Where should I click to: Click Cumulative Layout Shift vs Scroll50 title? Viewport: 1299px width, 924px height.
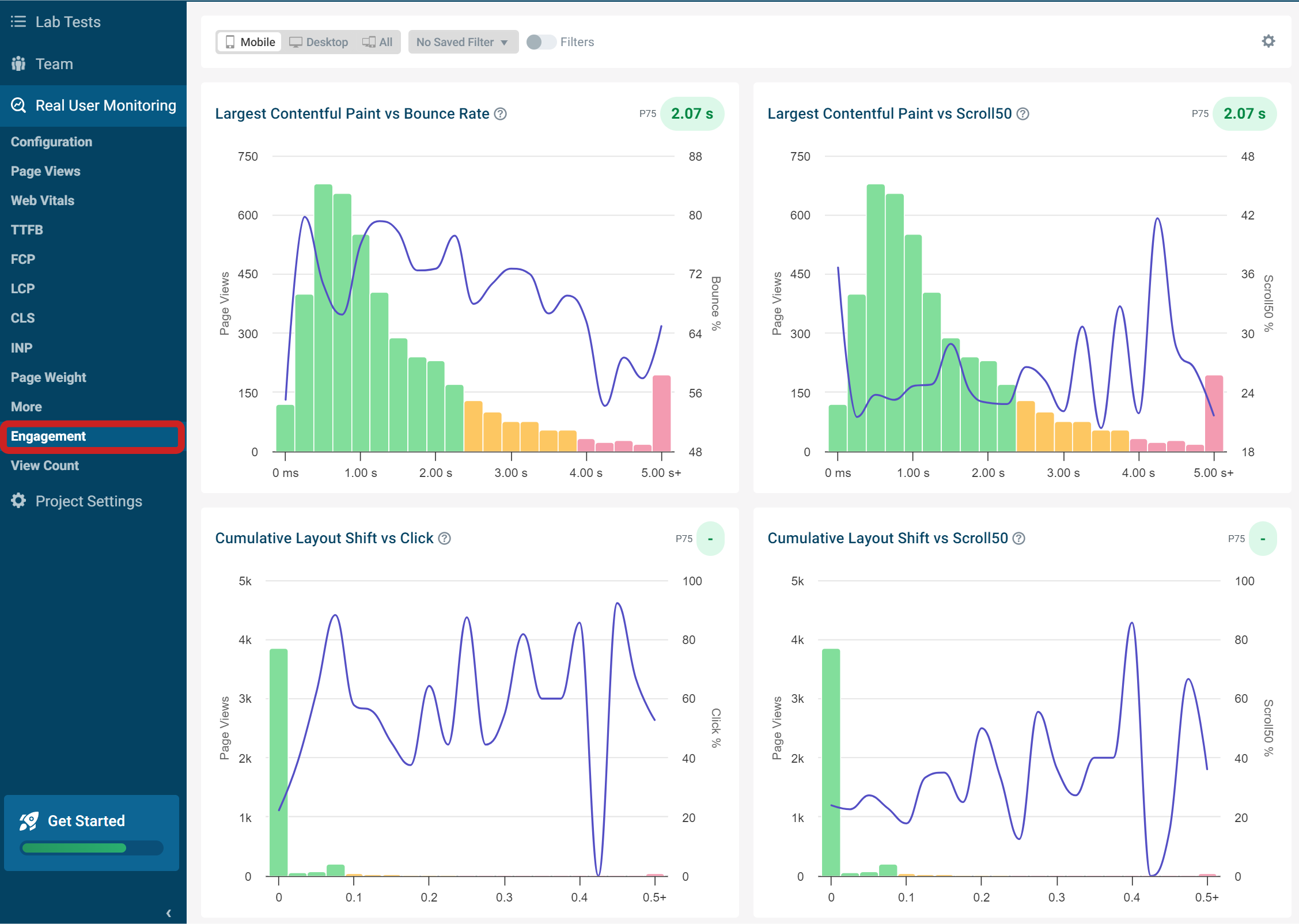coord(888,539)
